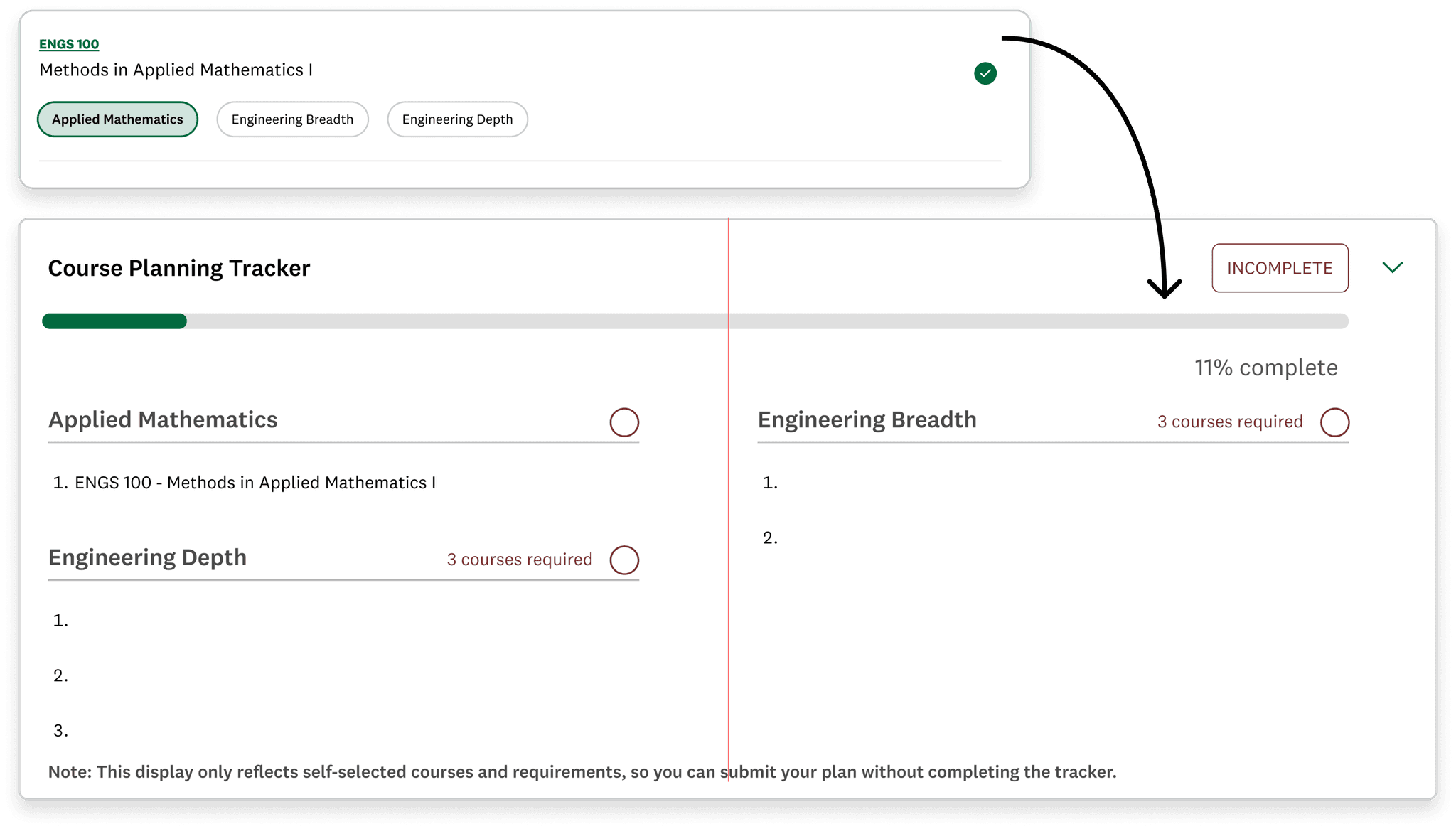Select the Engineering Depth tag
The width and height of the screenshot is (1456, 829).
pyautogui.click(x=457, y=119)
